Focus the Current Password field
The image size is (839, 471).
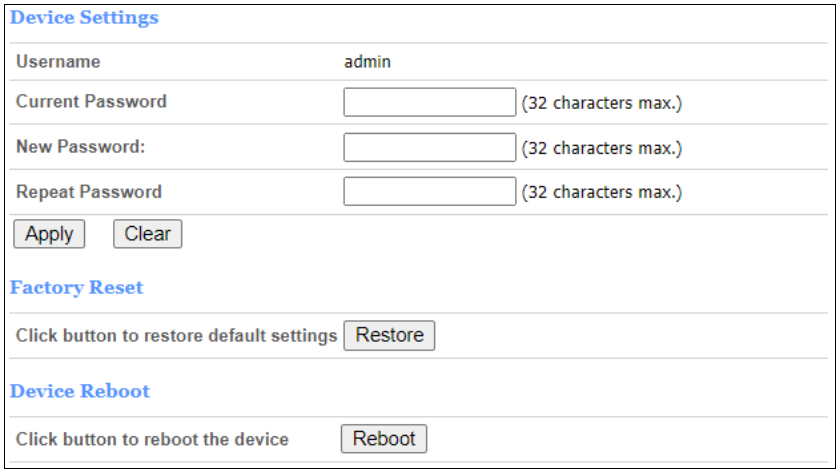coord(429,102)
